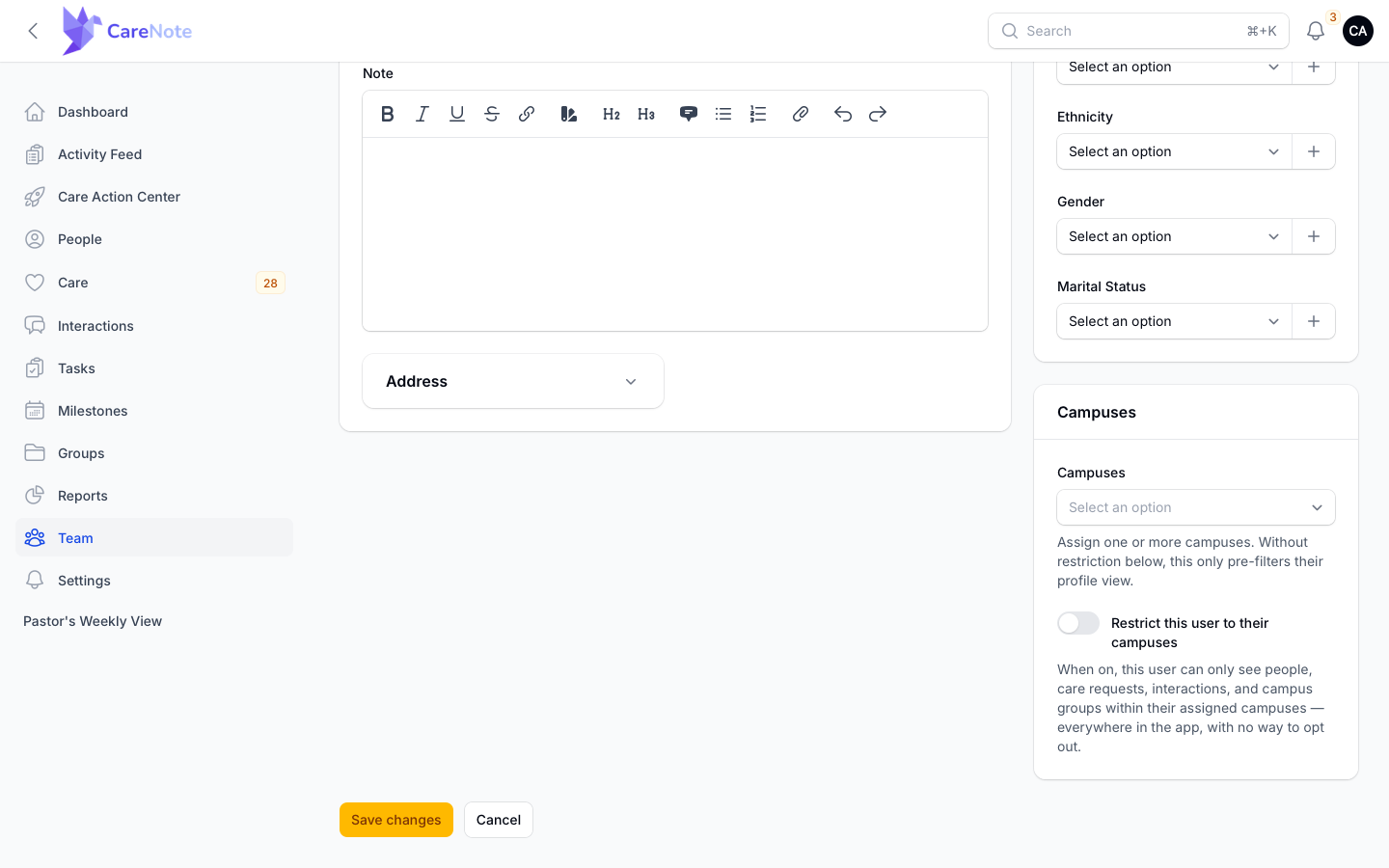Click inside the Note text area

[x=675, y=234]
